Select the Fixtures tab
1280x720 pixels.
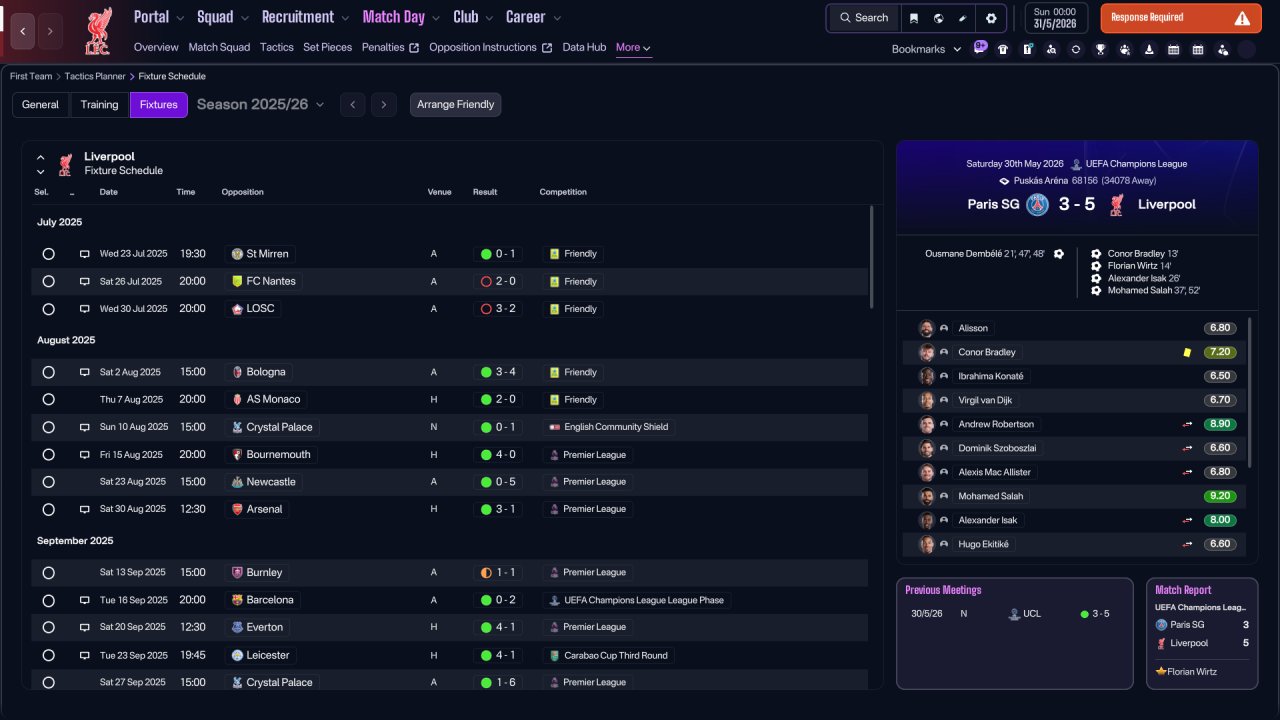pyautogui.click(x=159, y=105)
